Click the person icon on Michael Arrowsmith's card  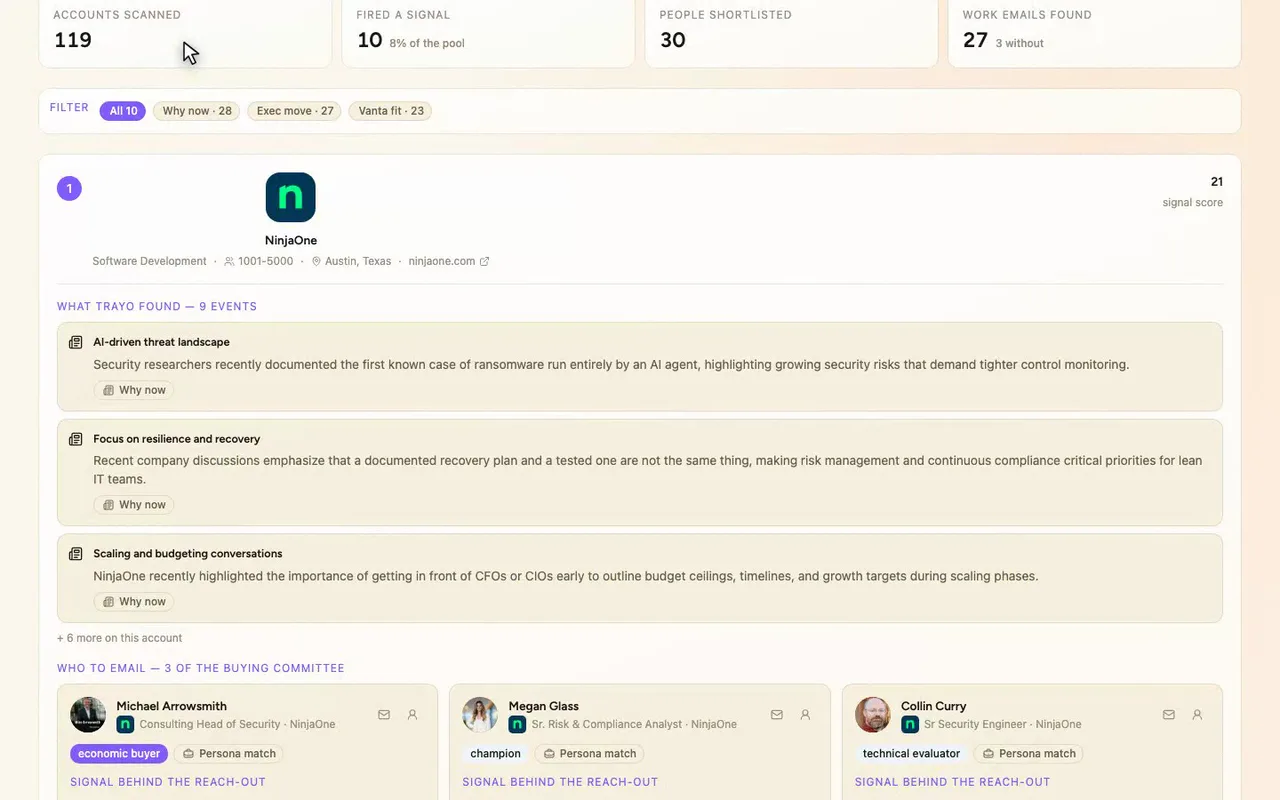click(x=412, y=715)
